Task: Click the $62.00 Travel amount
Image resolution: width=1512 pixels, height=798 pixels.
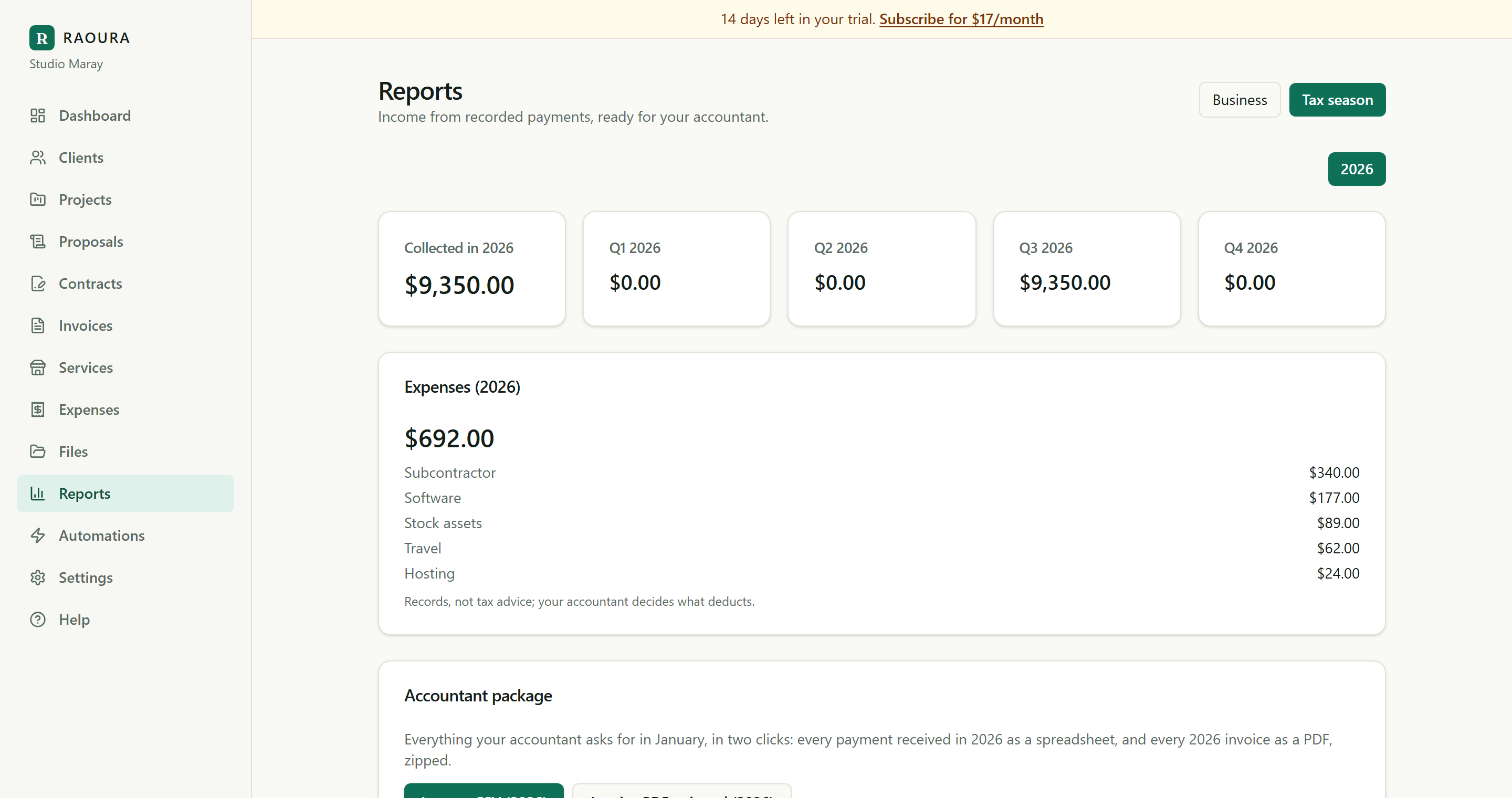Action: [x=1338, y=549]
